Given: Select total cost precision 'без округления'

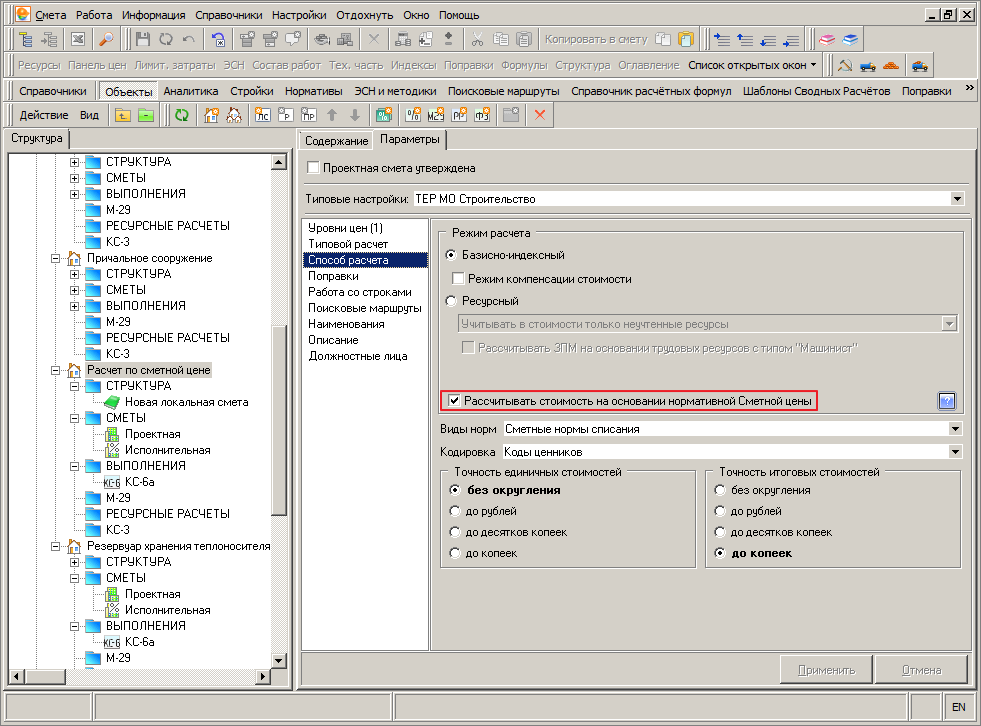Looking at the screenshot, I should [719, 490].
